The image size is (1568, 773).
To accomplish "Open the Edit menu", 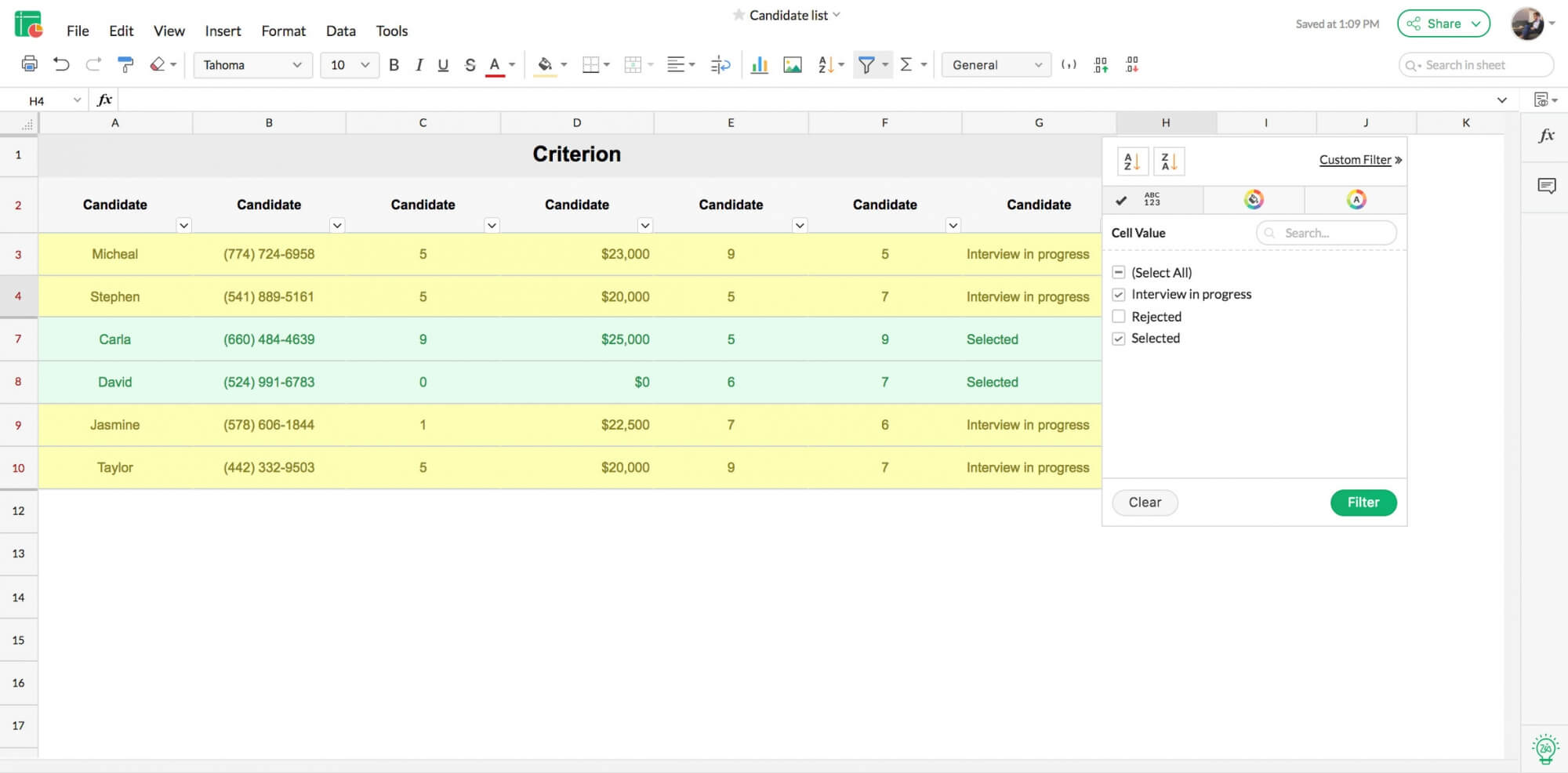I will pos(122,31).
